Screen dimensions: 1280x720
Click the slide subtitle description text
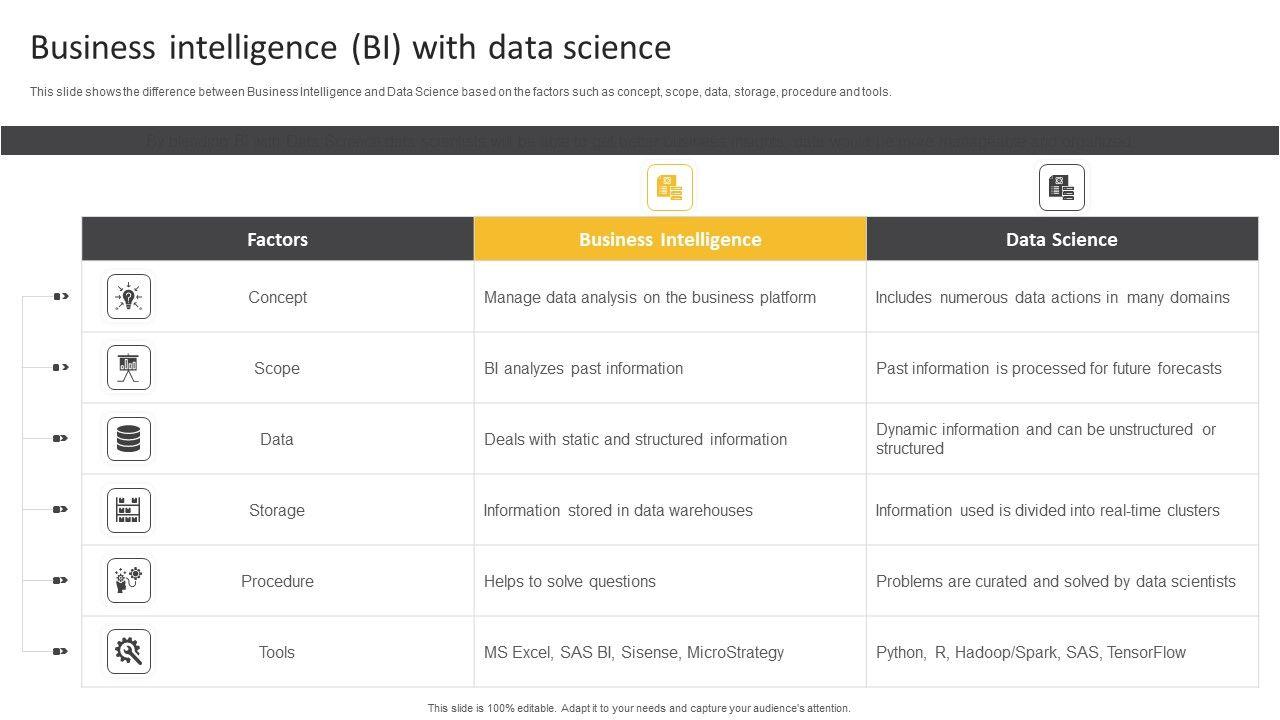tap(461, 92)
